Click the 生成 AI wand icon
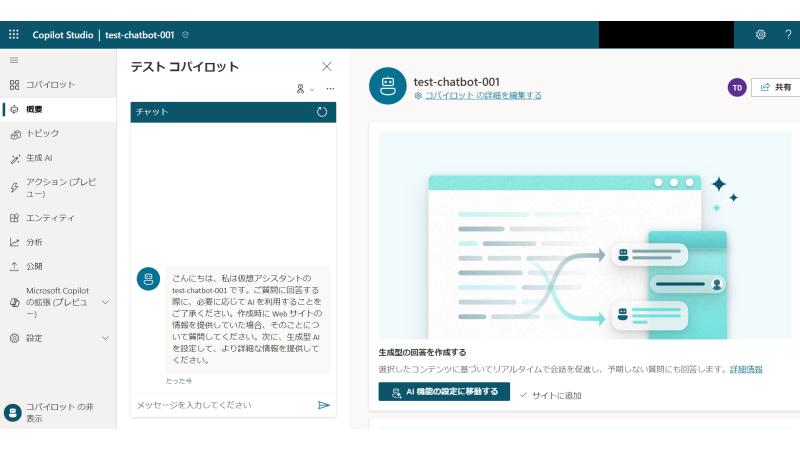The height and width of the screenshot is (450, 800). (15, 159)
